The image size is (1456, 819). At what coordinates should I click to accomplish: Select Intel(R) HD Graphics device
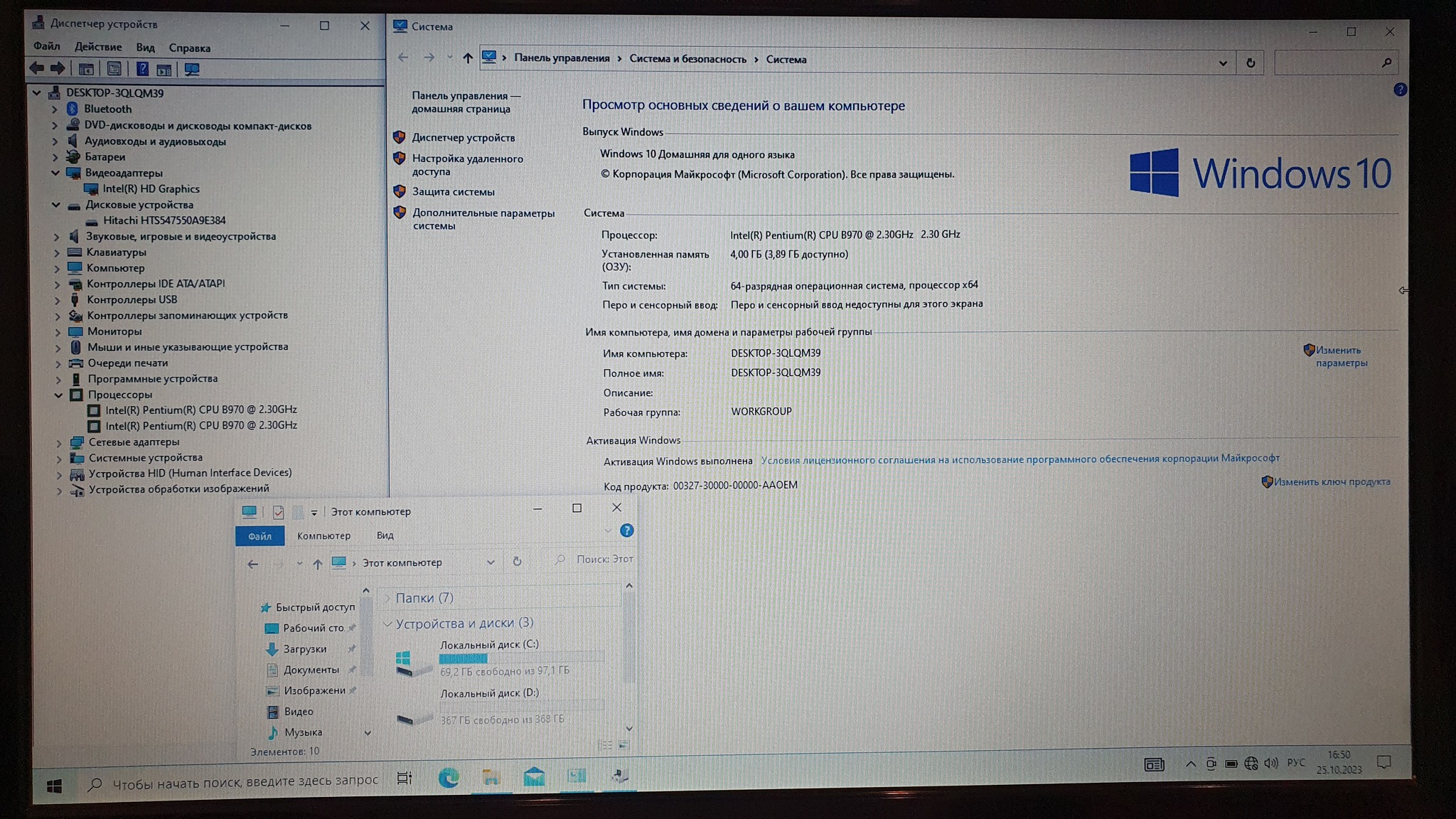click(151, 189)
